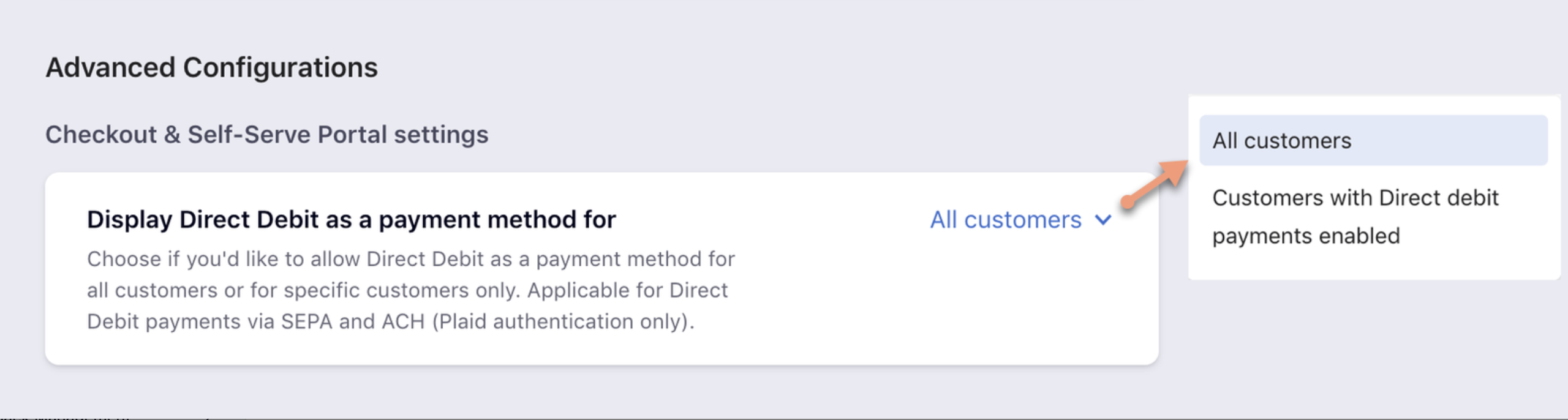Click 'payment method for' in the bold title
Screen dimensions: 1568x420
coord(497,220)
